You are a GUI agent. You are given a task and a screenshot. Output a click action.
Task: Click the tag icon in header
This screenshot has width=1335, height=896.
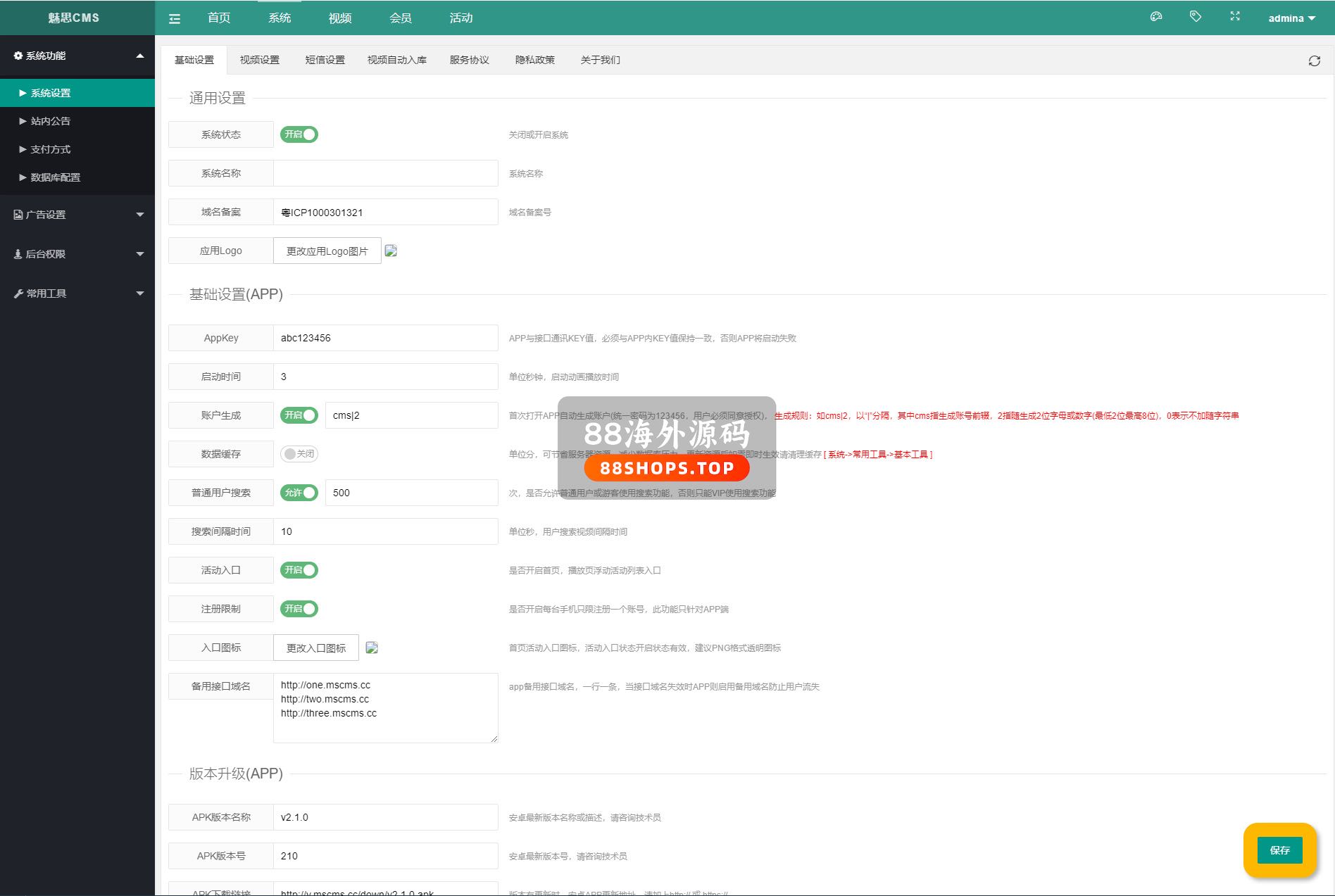1195,16
